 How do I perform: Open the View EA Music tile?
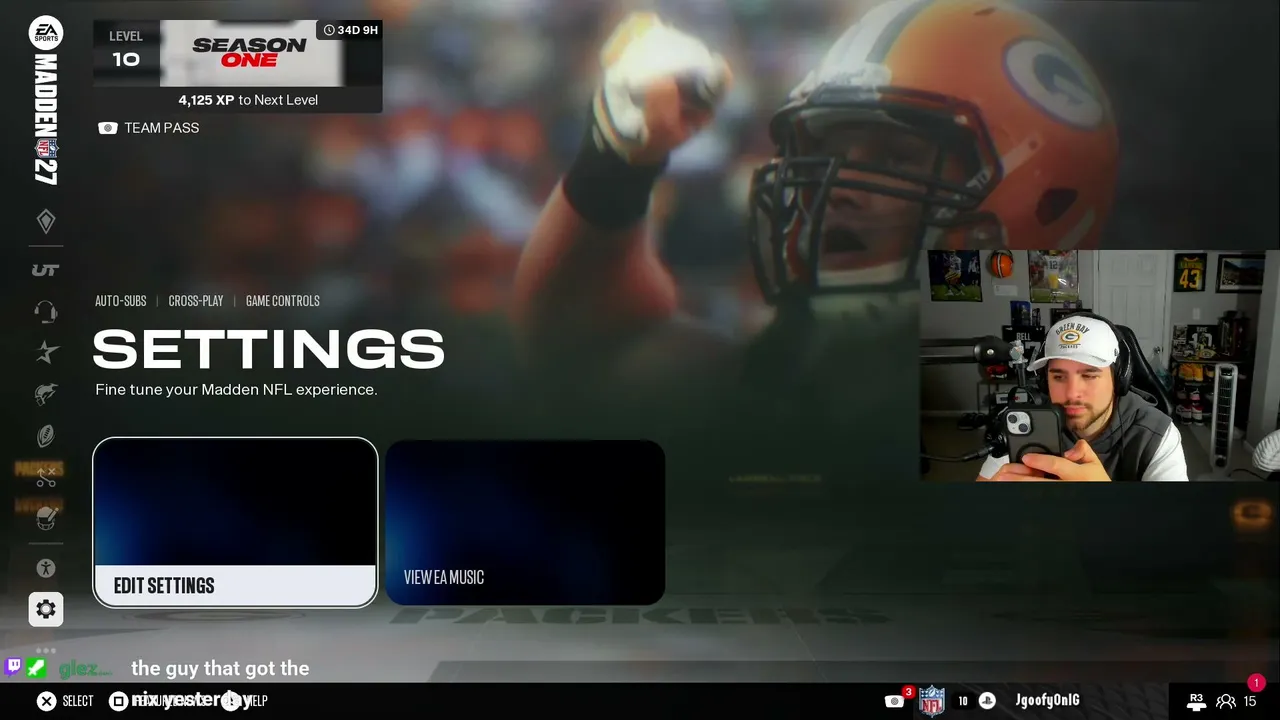(x=525, y=522)
